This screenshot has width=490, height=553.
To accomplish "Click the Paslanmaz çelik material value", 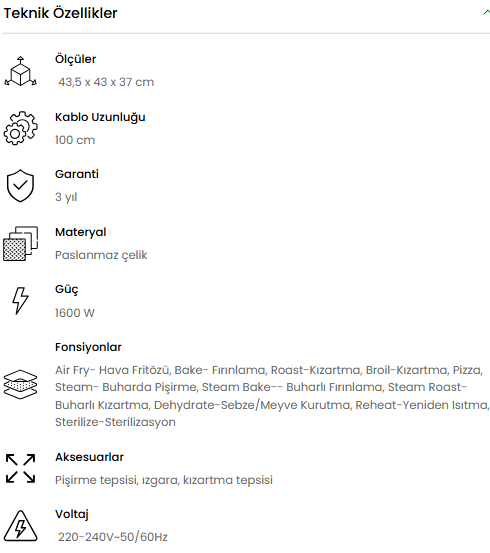I will coord(101,255).
